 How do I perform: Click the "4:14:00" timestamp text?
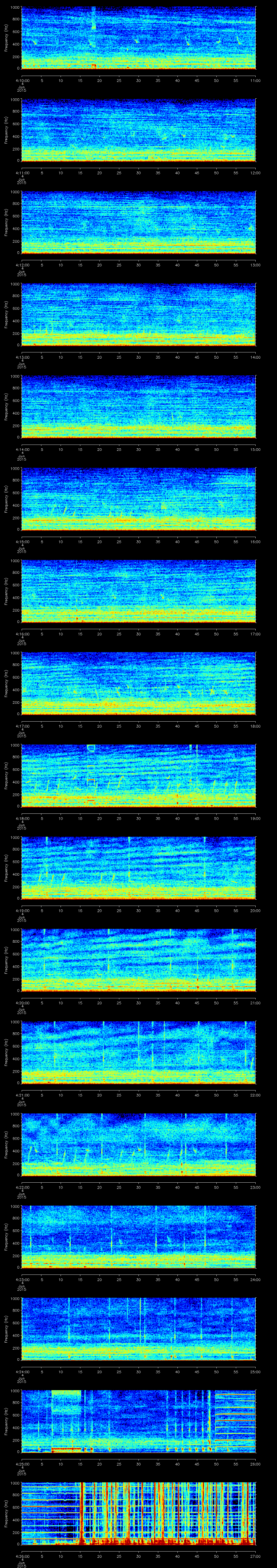[x=22, y=449]
